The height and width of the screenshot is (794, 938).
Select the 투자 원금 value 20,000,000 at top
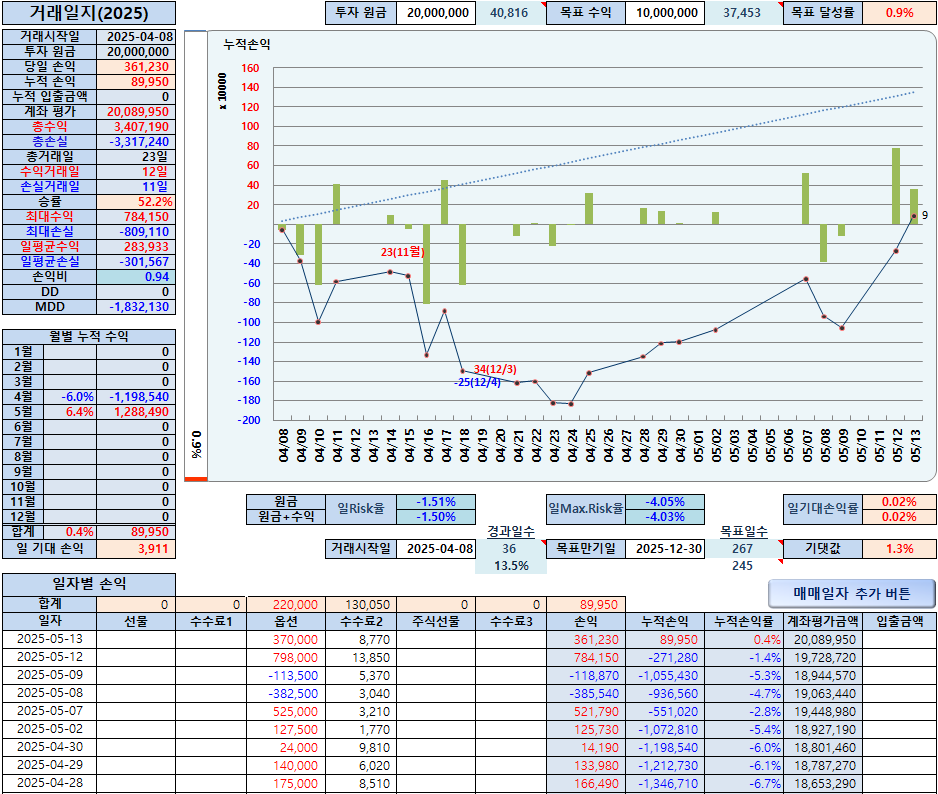(x=437, y=13)
